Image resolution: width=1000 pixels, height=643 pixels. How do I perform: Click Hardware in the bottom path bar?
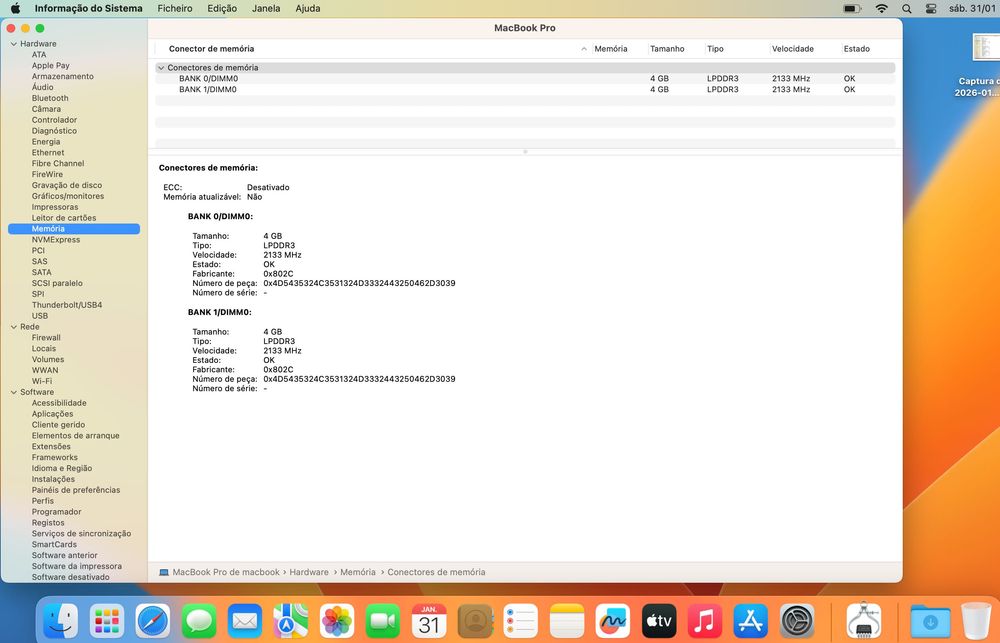tap(309, 572)
